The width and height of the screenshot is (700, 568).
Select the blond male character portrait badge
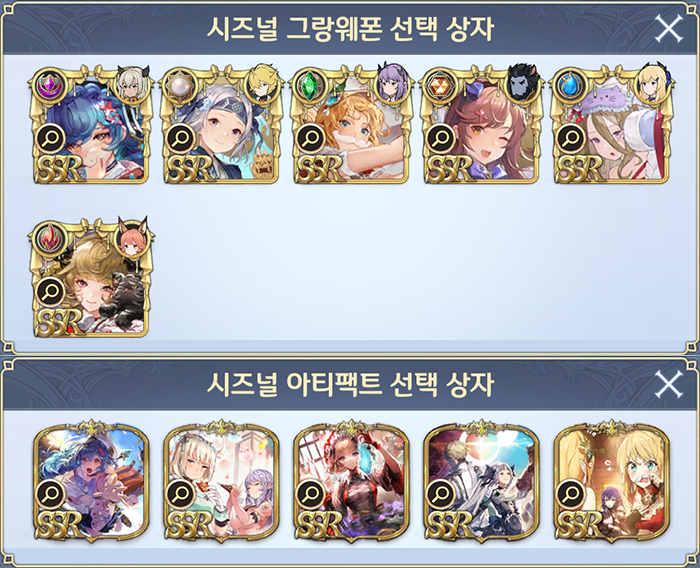(263, 84)
